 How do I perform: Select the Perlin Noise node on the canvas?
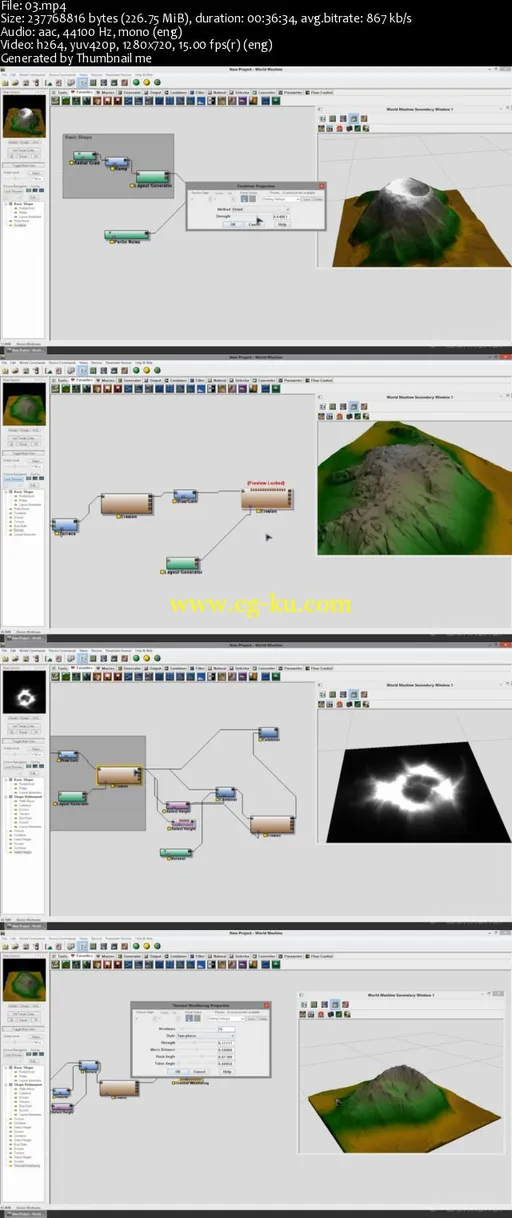pos(129,235)
